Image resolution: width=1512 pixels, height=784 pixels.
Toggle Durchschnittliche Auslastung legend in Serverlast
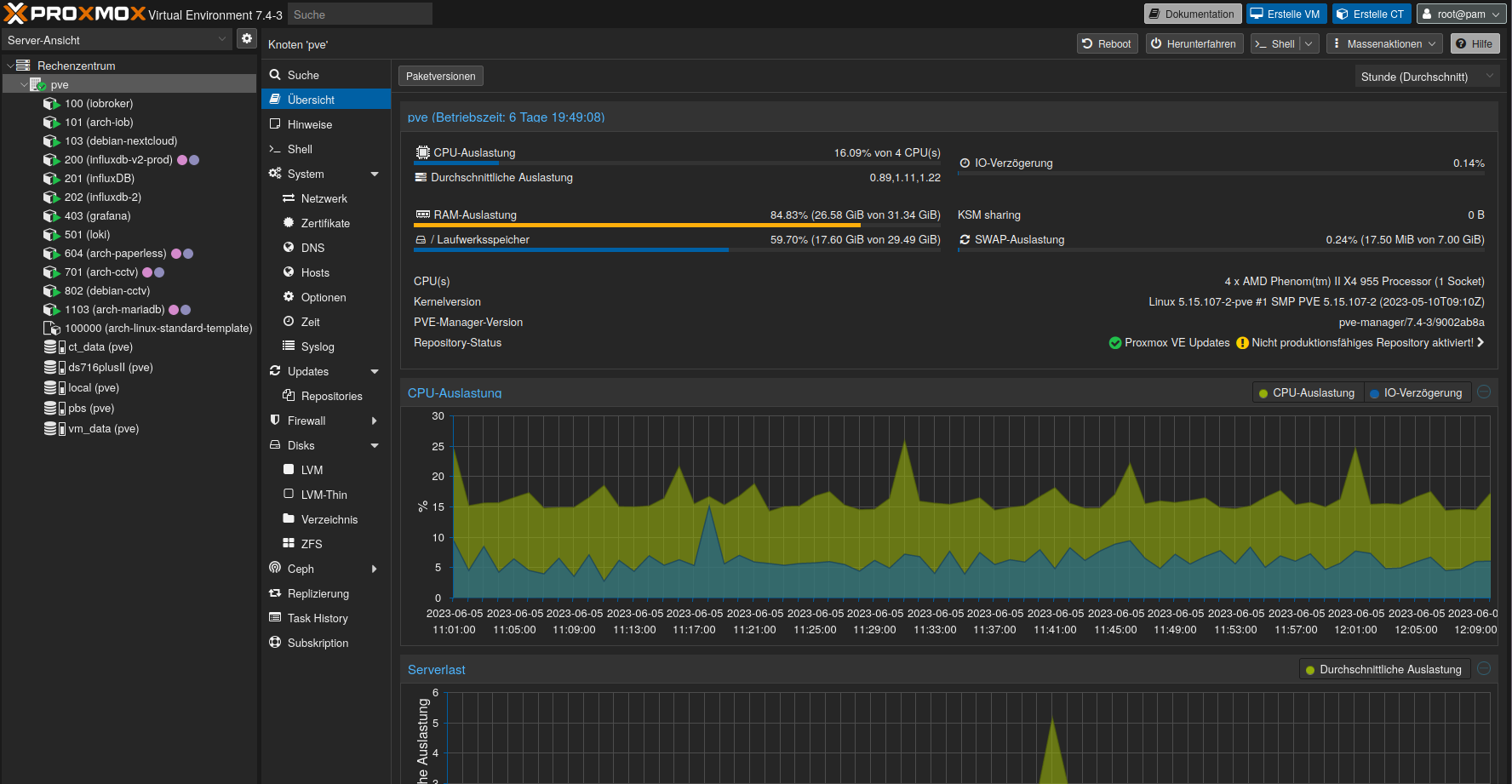[1384, 670]
